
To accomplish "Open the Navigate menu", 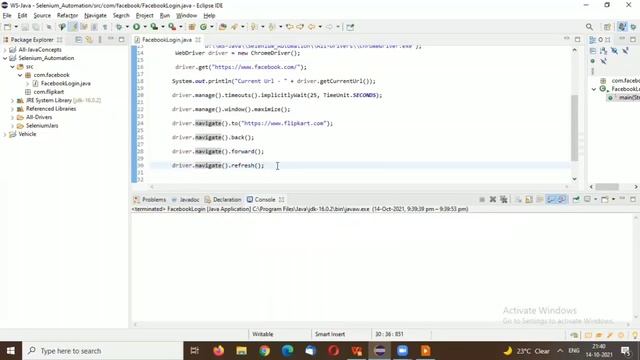I will (x=95, y=16).
